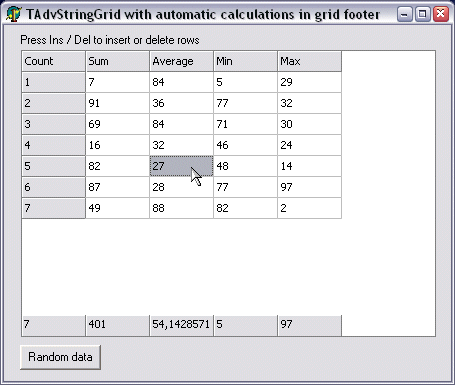Select Sum cell with value 7

pos(117,82)
